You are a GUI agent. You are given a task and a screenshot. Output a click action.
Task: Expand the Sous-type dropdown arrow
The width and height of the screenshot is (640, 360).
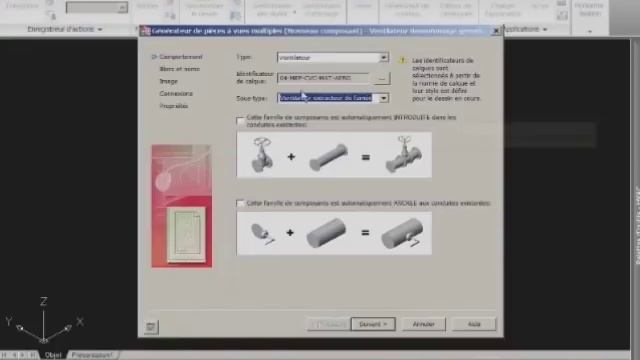[x=384, y=98]
